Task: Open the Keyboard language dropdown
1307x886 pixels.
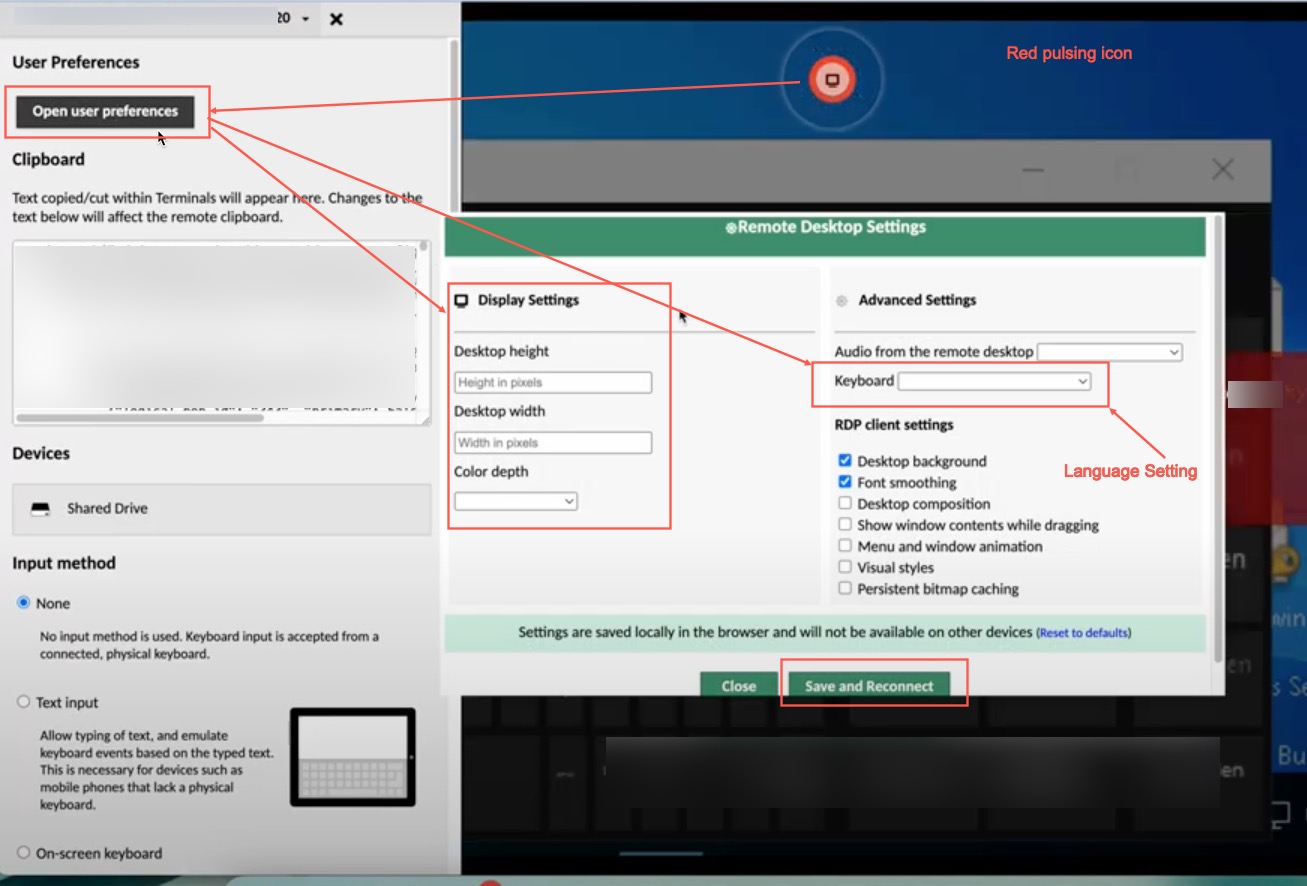Action: point(994,381)
